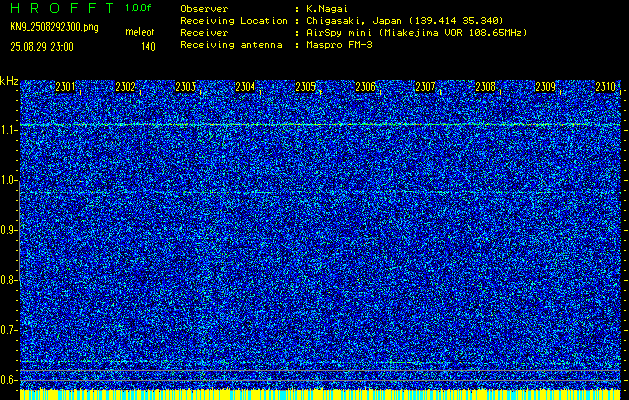Click the Receiver label
629x400 pixels.
(x=204, y=33)
